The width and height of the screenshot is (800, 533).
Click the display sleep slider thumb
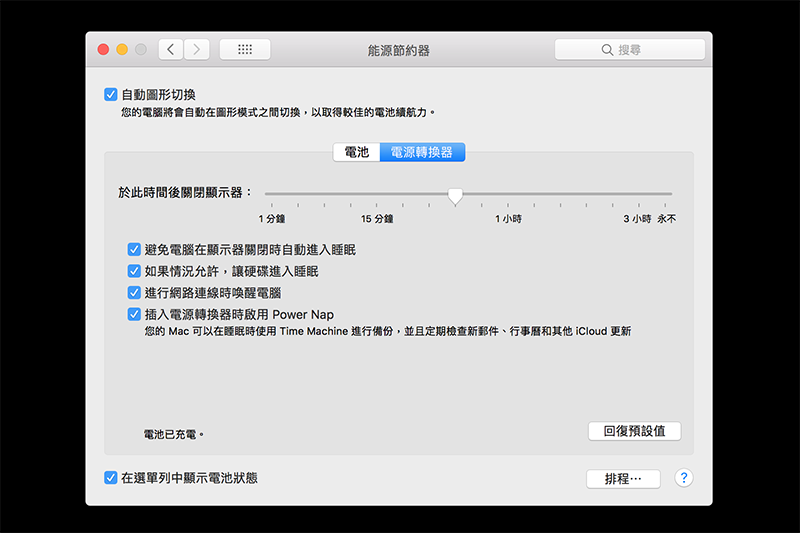tap(455, 195)
